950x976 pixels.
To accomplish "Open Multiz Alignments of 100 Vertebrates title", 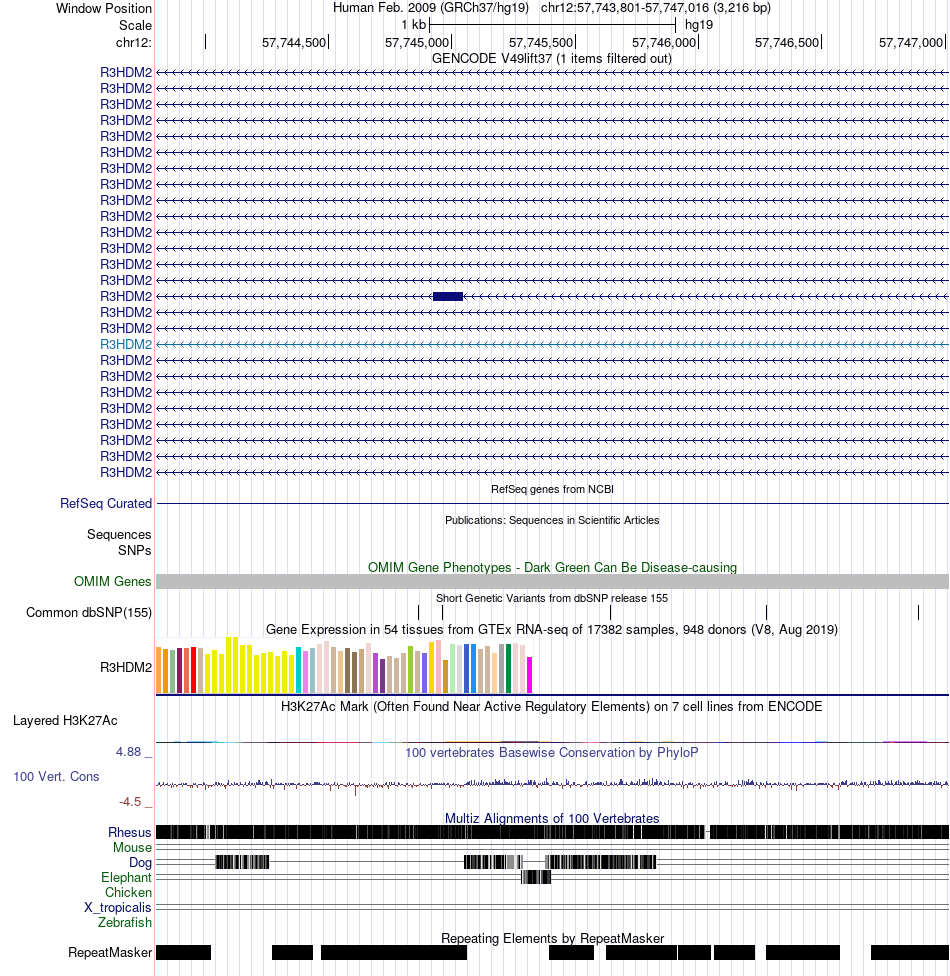I will tap(552, 819).
